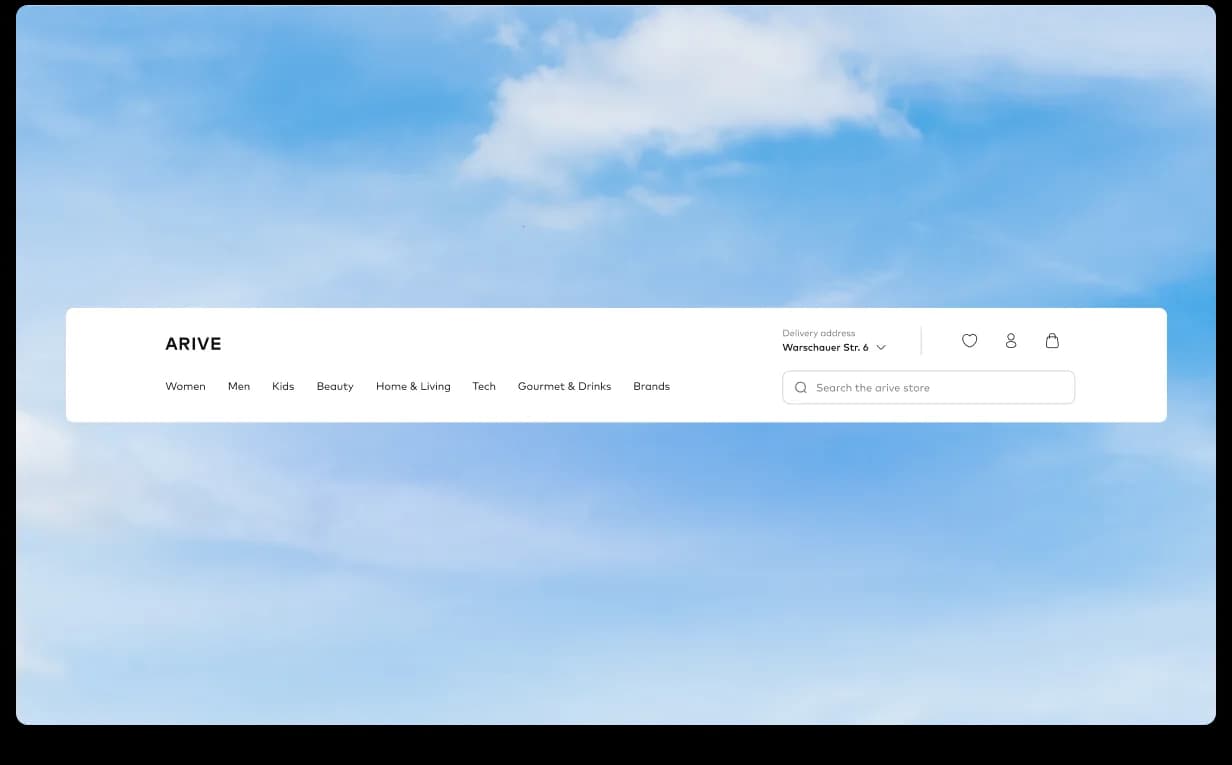Expand the delivery address chevron

coord(881,348)
